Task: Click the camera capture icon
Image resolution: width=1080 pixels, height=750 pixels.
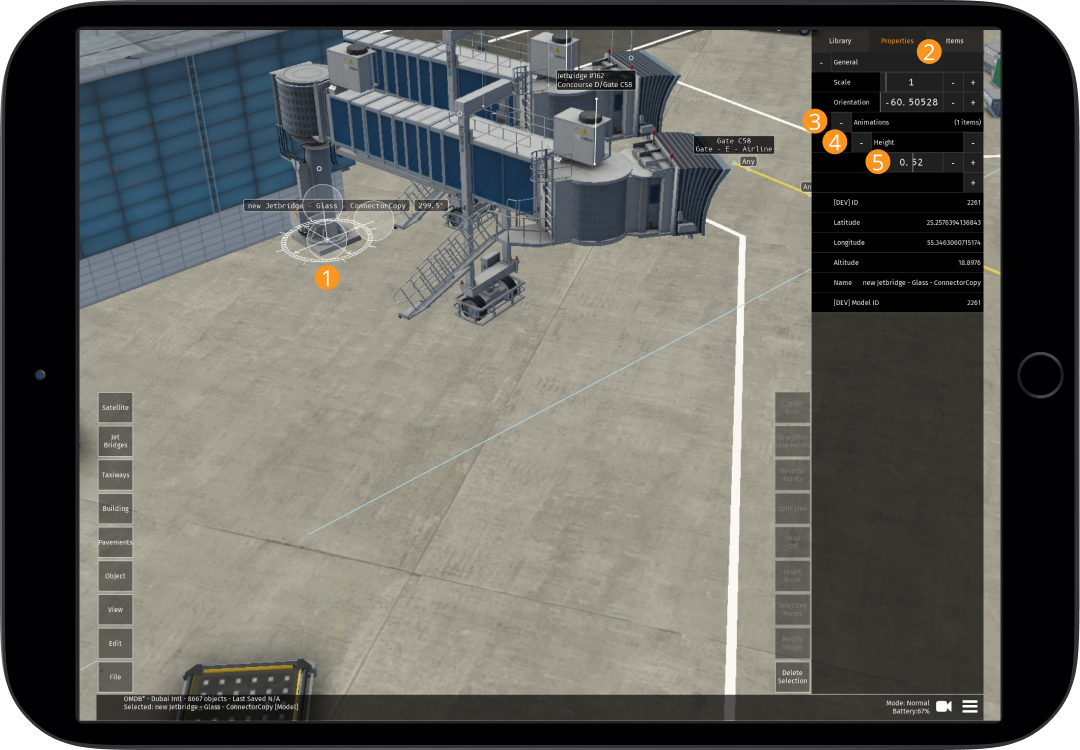Action: coord(943,706)
